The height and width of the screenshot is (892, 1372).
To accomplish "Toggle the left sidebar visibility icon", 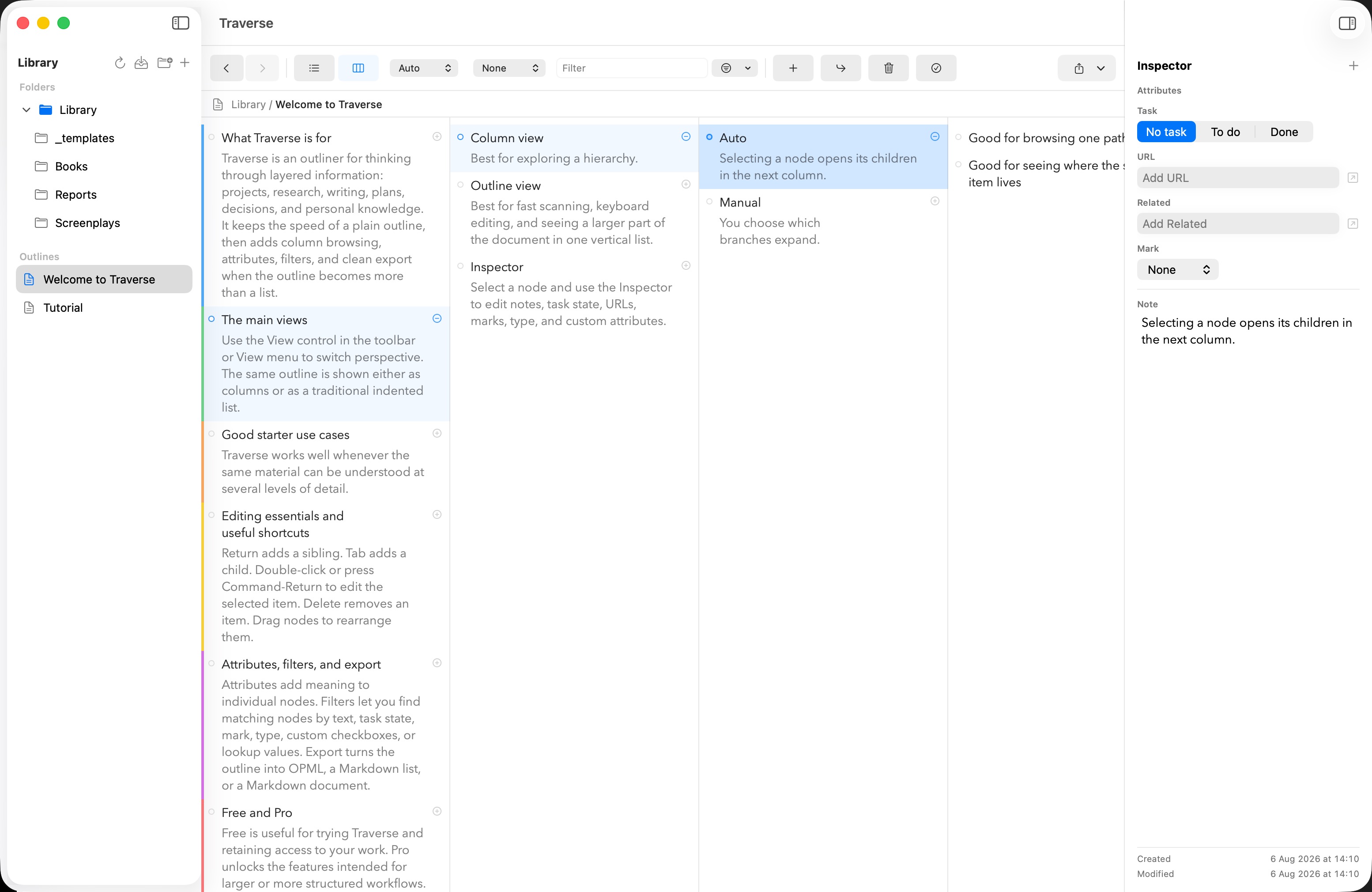I will tap(181, 23).
